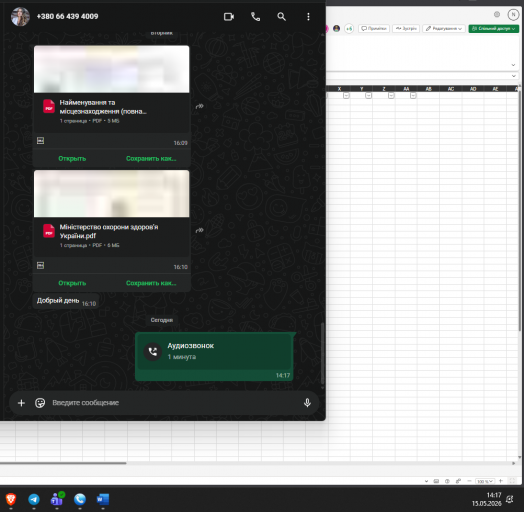Click caption icon on the 16:09 document message
This screenshot has height=512, width=524.
point(40,141)
